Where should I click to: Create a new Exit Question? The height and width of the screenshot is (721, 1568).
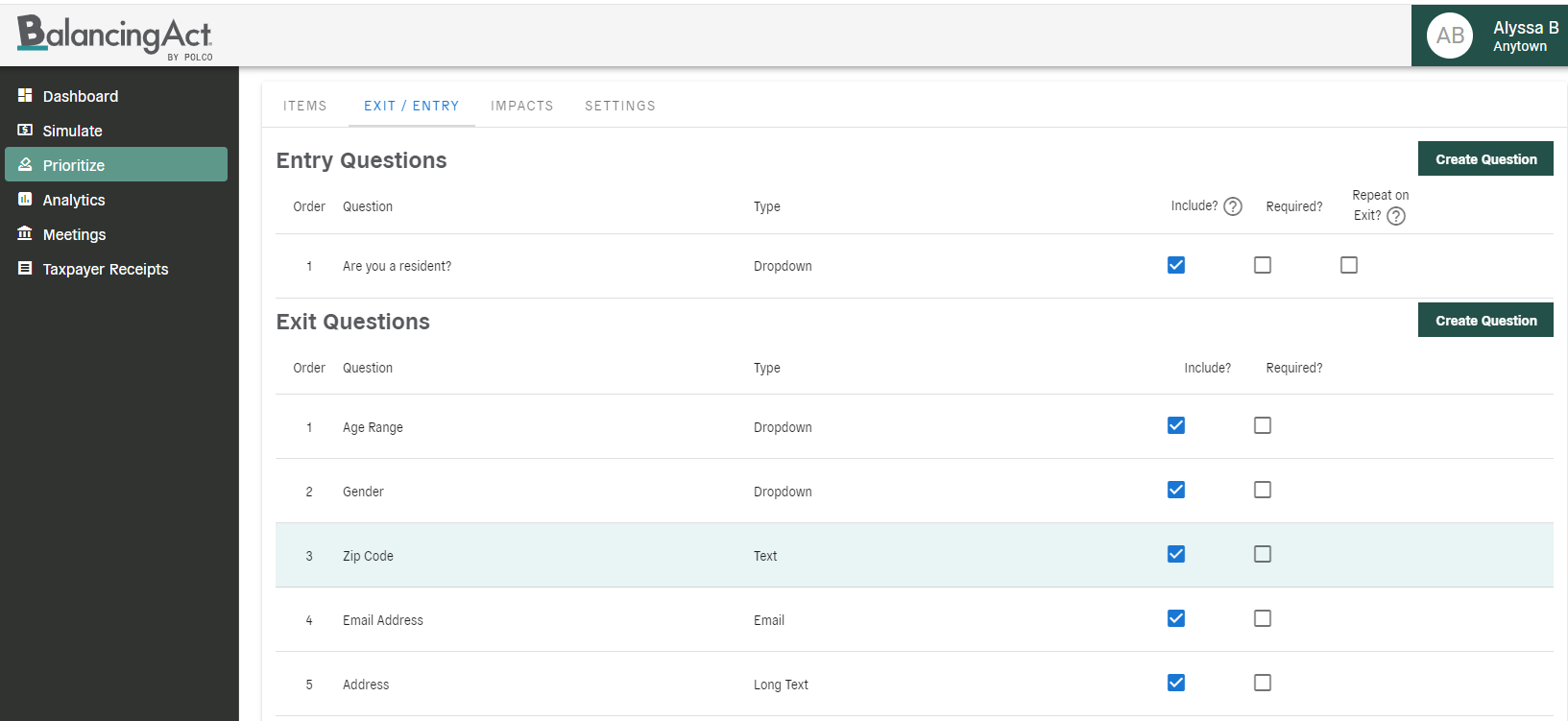point(1485,321)
